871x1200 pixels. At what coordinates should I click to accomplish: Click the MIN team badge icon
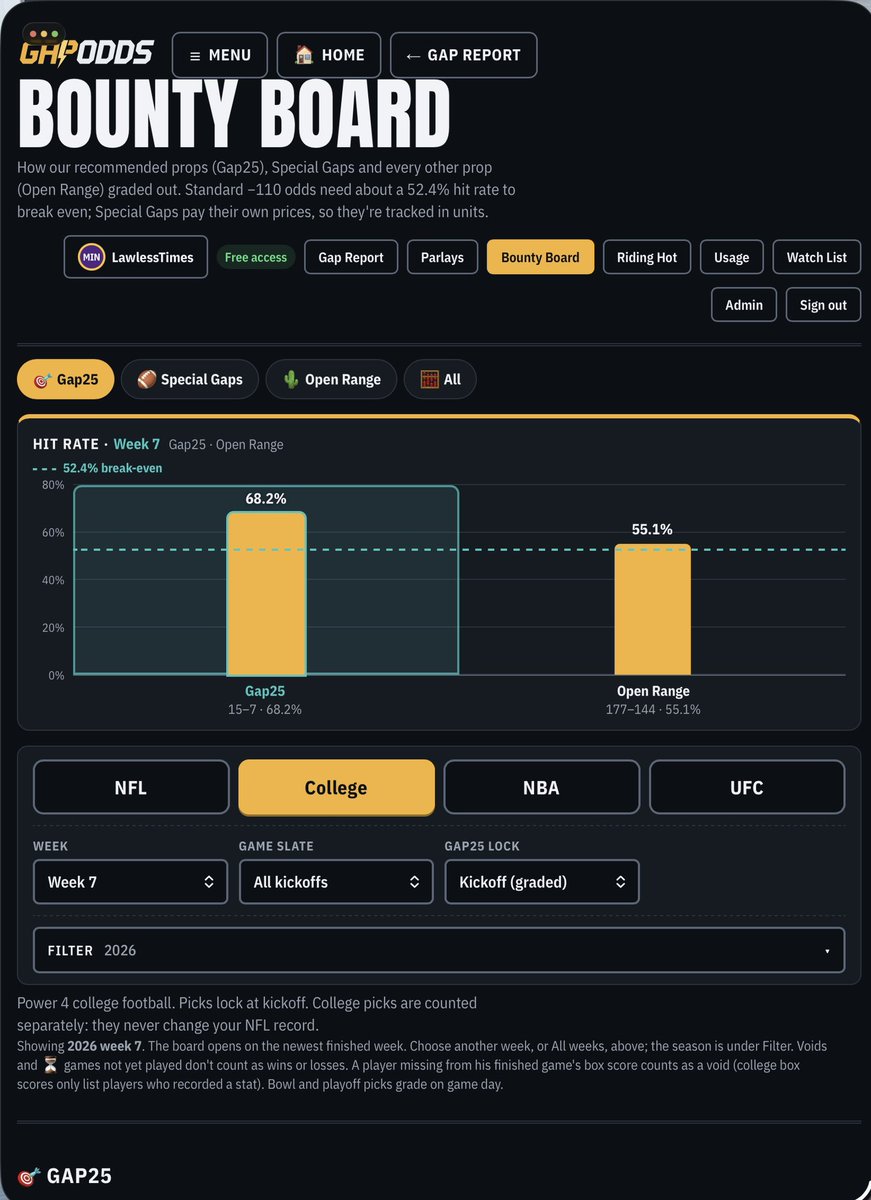92,257
